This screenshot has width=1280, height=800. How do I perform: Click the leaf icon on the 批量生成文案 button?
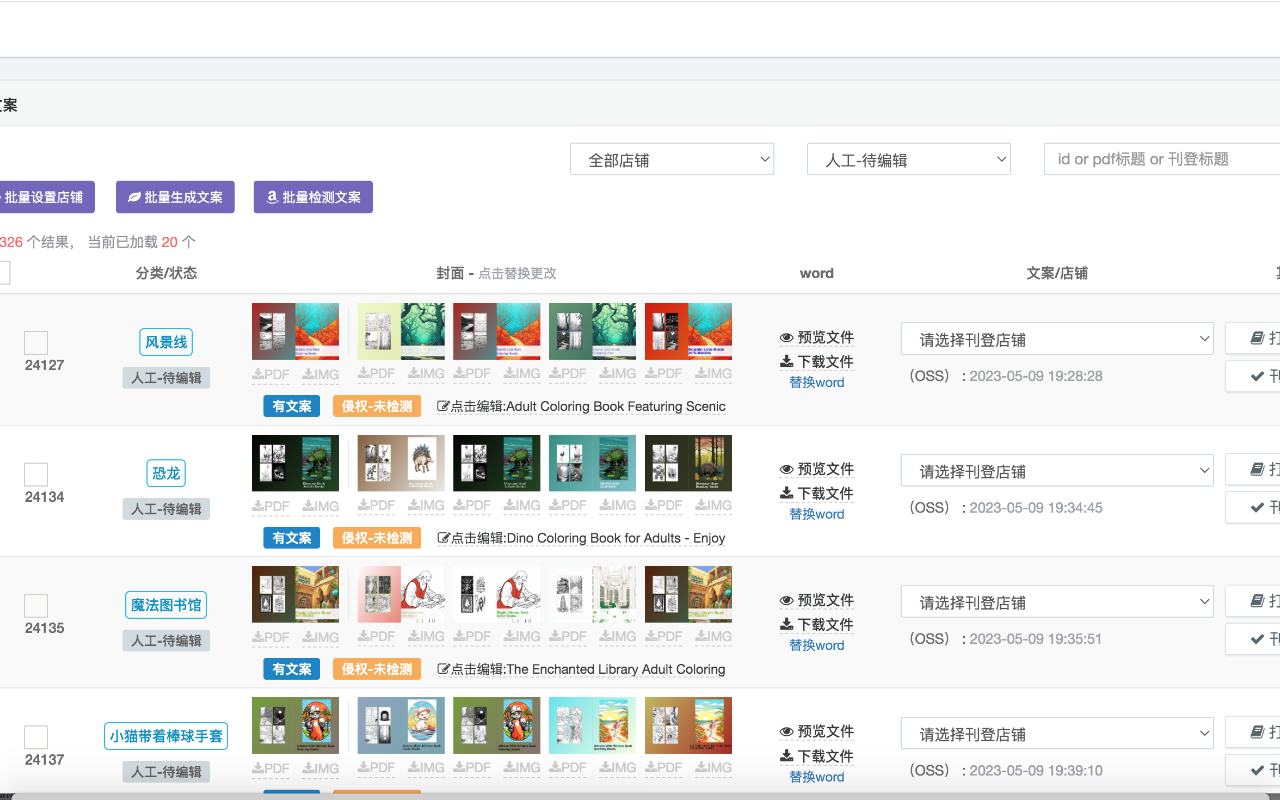134,197
